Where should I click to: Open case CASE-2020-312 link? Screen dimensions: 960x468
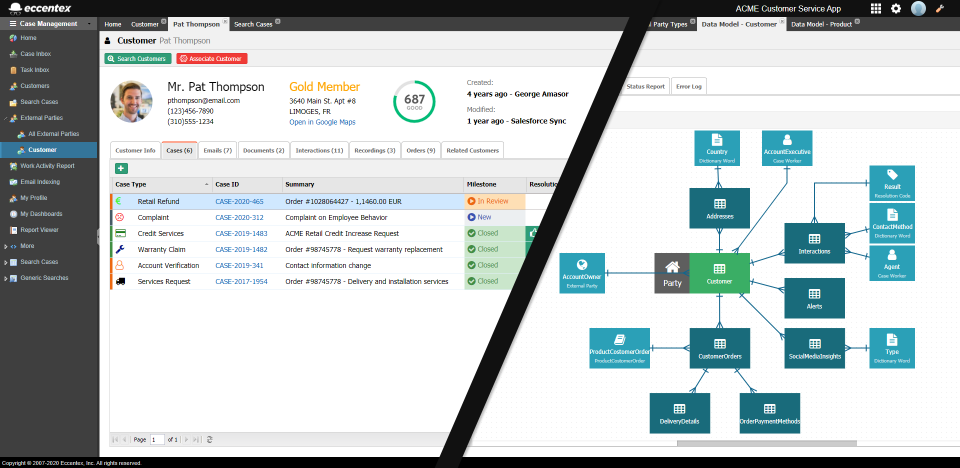click(x=239, y=217)
